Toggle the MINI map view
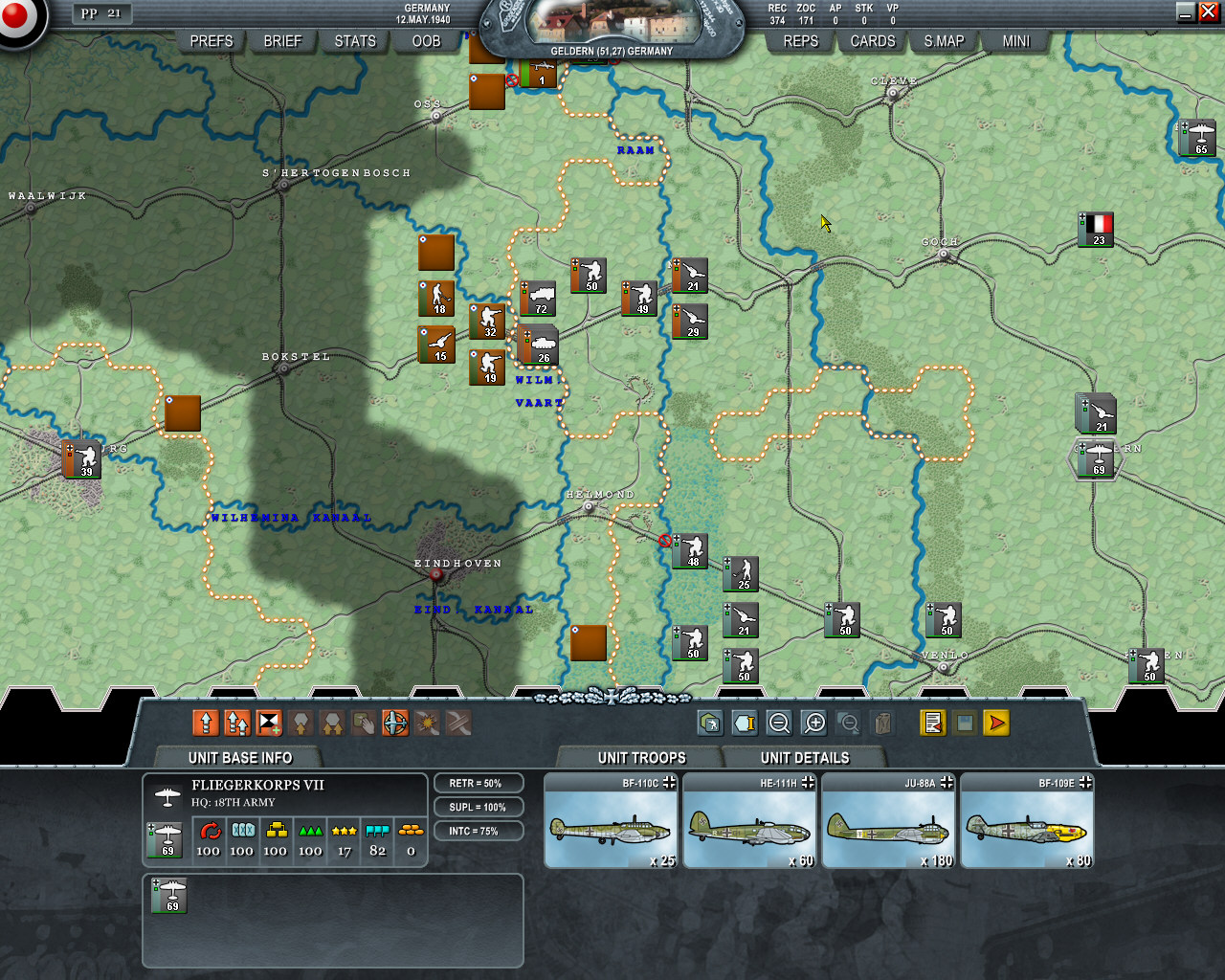This screenshot has height=980, width=1225. (1016, 41)
